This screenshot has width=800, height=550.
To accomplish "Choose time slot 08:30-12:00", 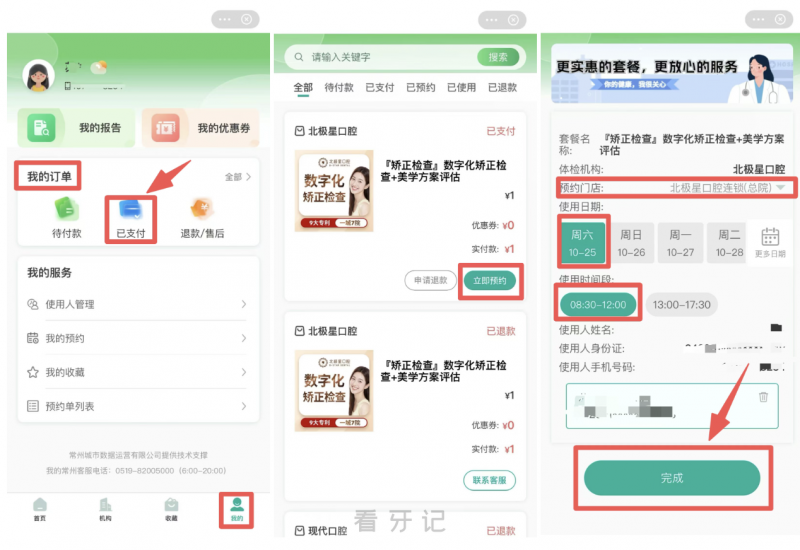I will click(x=598, y=305).
